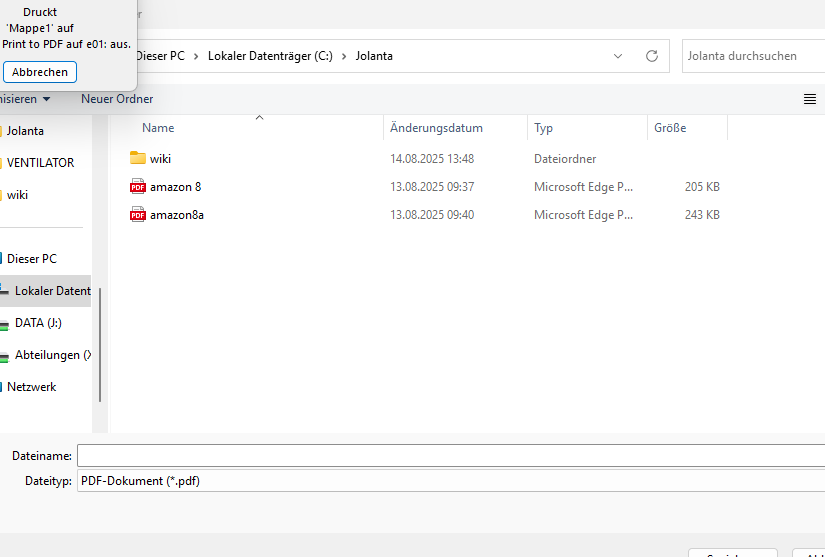Screen dimensions: 825x557
Task: Select VENTILATOR in the navigation pane
Action: pyautogui.click(x=40, y=163)
